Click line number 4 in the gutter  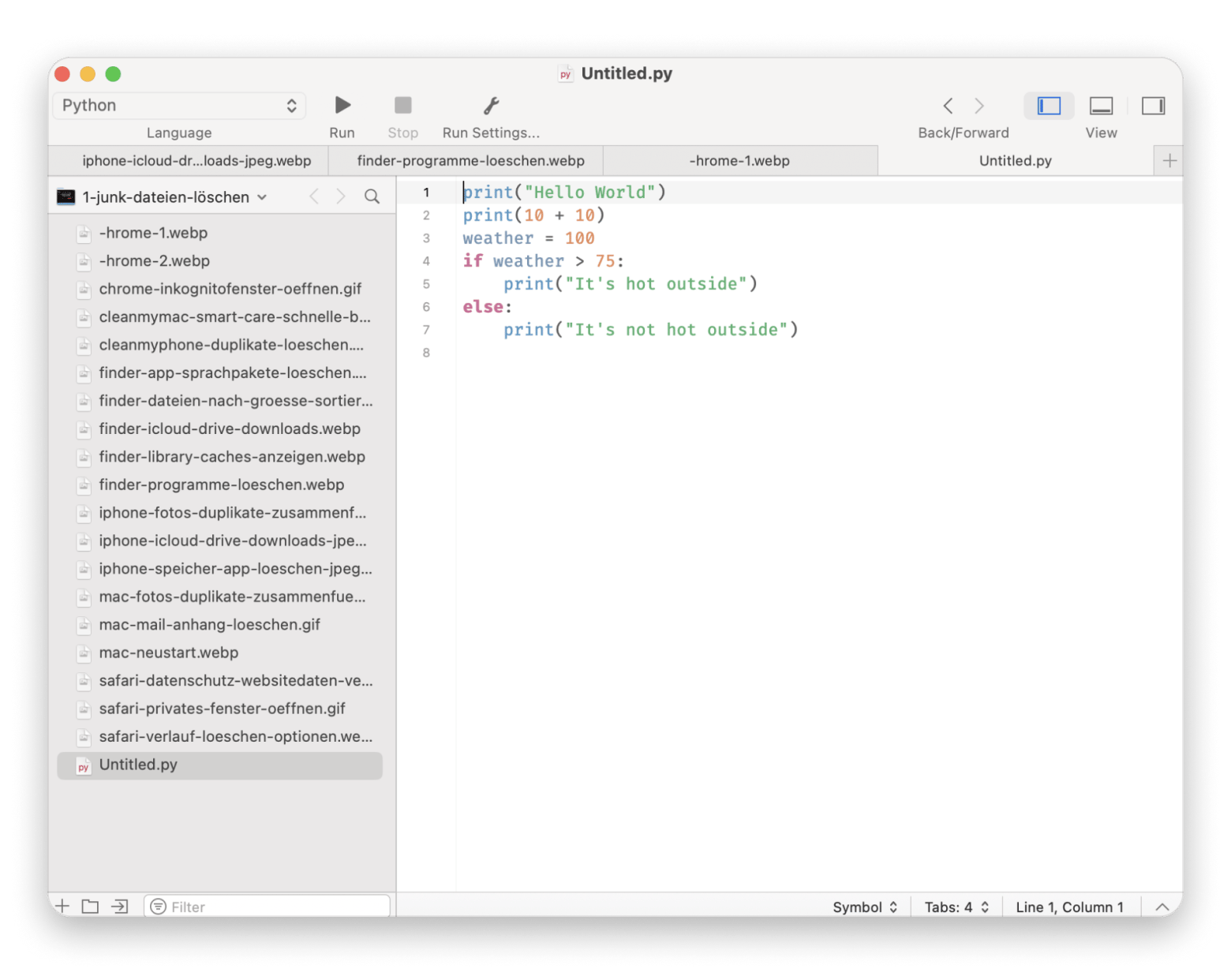pyautogui.click(x=426, y=261)
